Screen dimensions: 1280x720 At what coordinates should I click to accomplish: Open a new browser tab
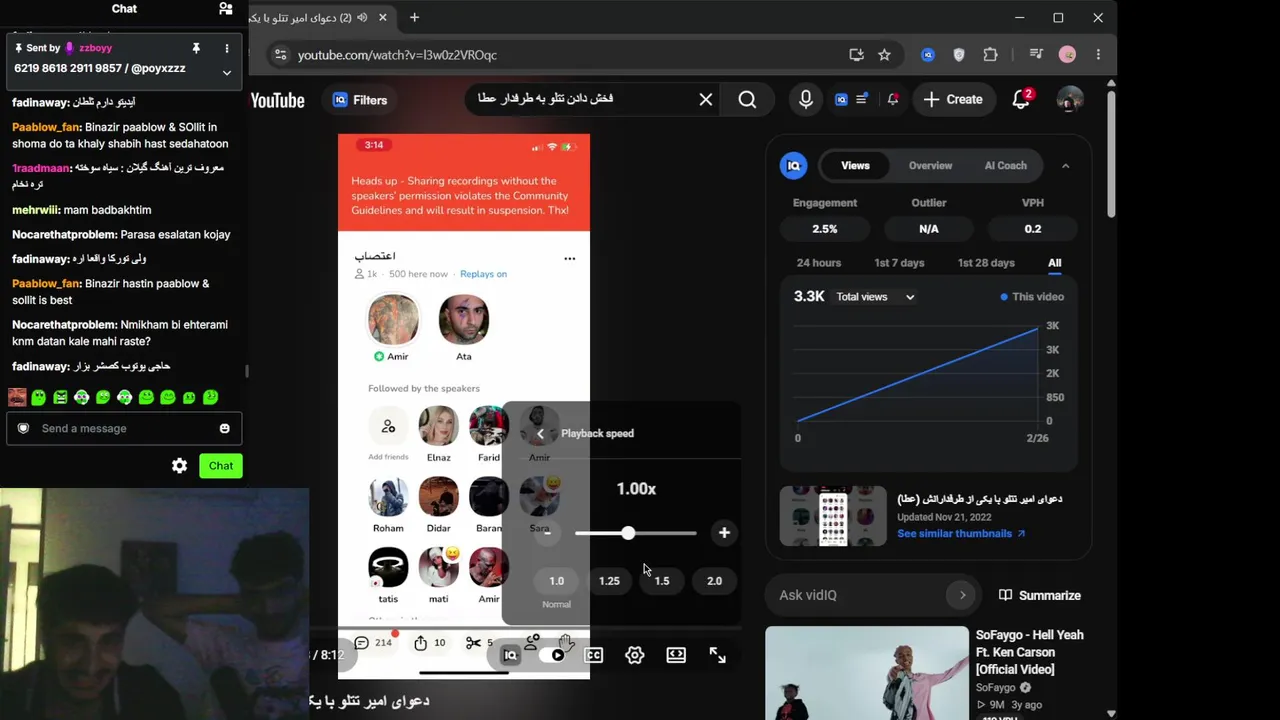pyautogui.click(x=414, y=17)
